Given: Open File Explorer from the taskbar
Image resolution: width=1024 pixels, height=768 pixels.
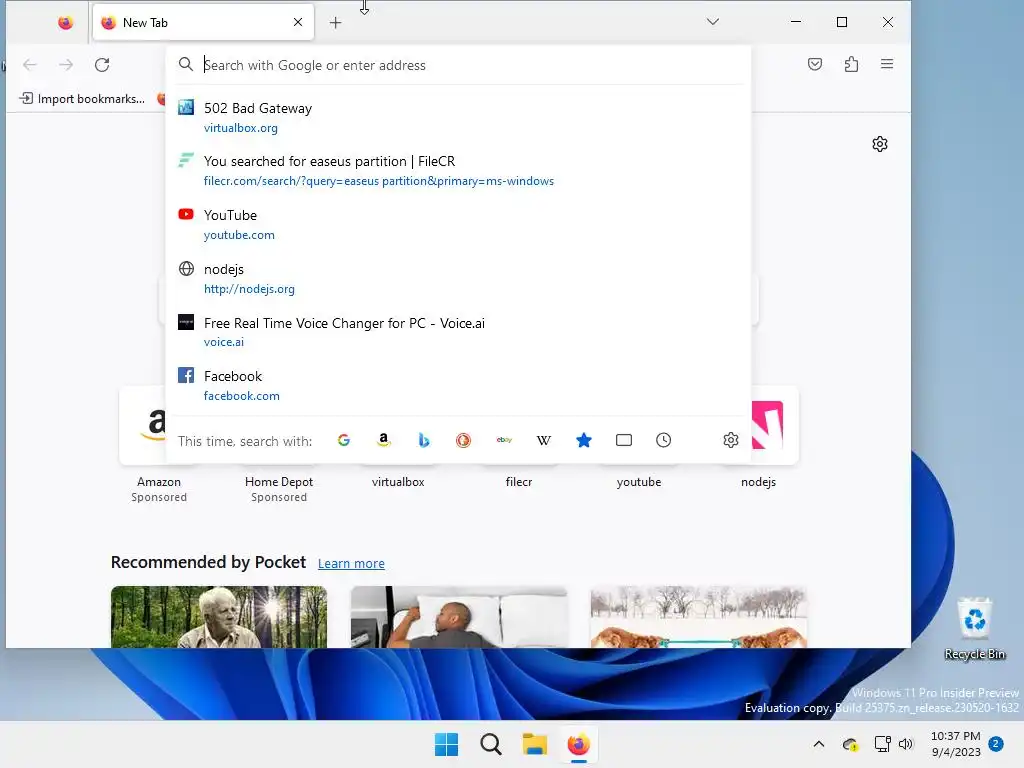Looking at the screenshot, I should click(534, 744).
